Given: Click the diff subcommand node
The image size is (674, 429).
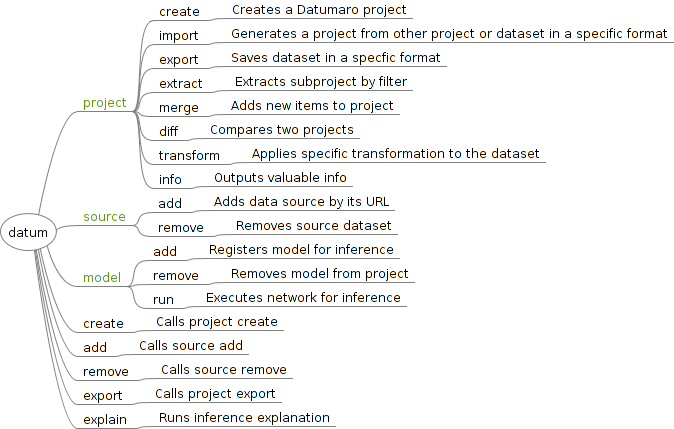Looking at the screenshot, I should 168,131.
